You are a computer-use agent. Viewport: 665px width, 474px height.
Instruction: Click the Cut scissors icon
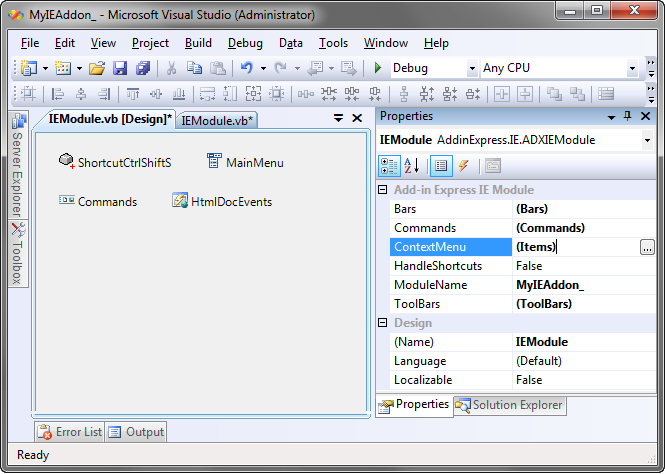[171, 68]
